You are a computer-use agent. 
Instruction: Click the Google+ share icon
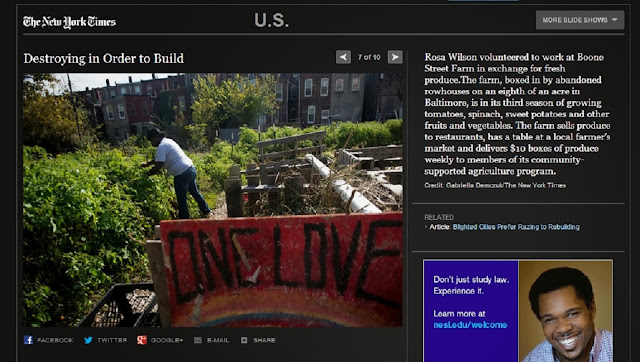click(x=142, y=340)
